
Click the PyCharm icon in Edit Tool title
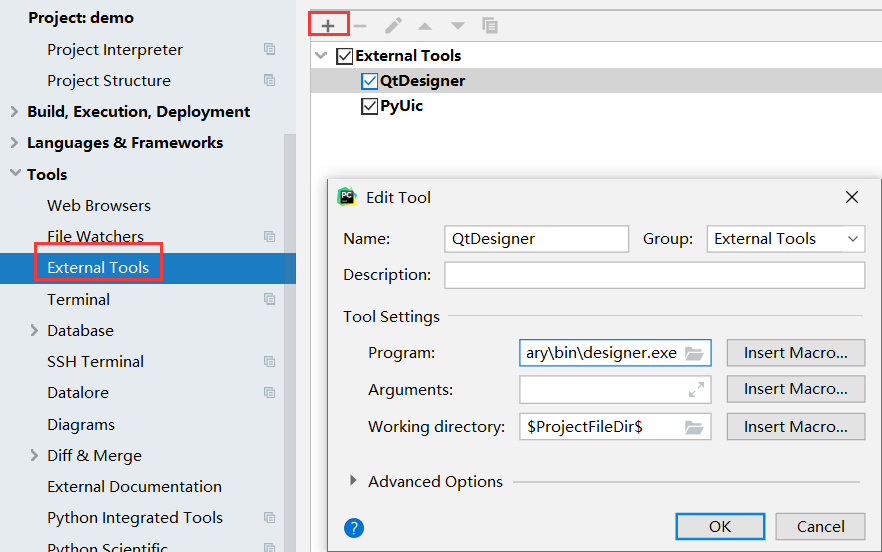[x=347, y=197]
